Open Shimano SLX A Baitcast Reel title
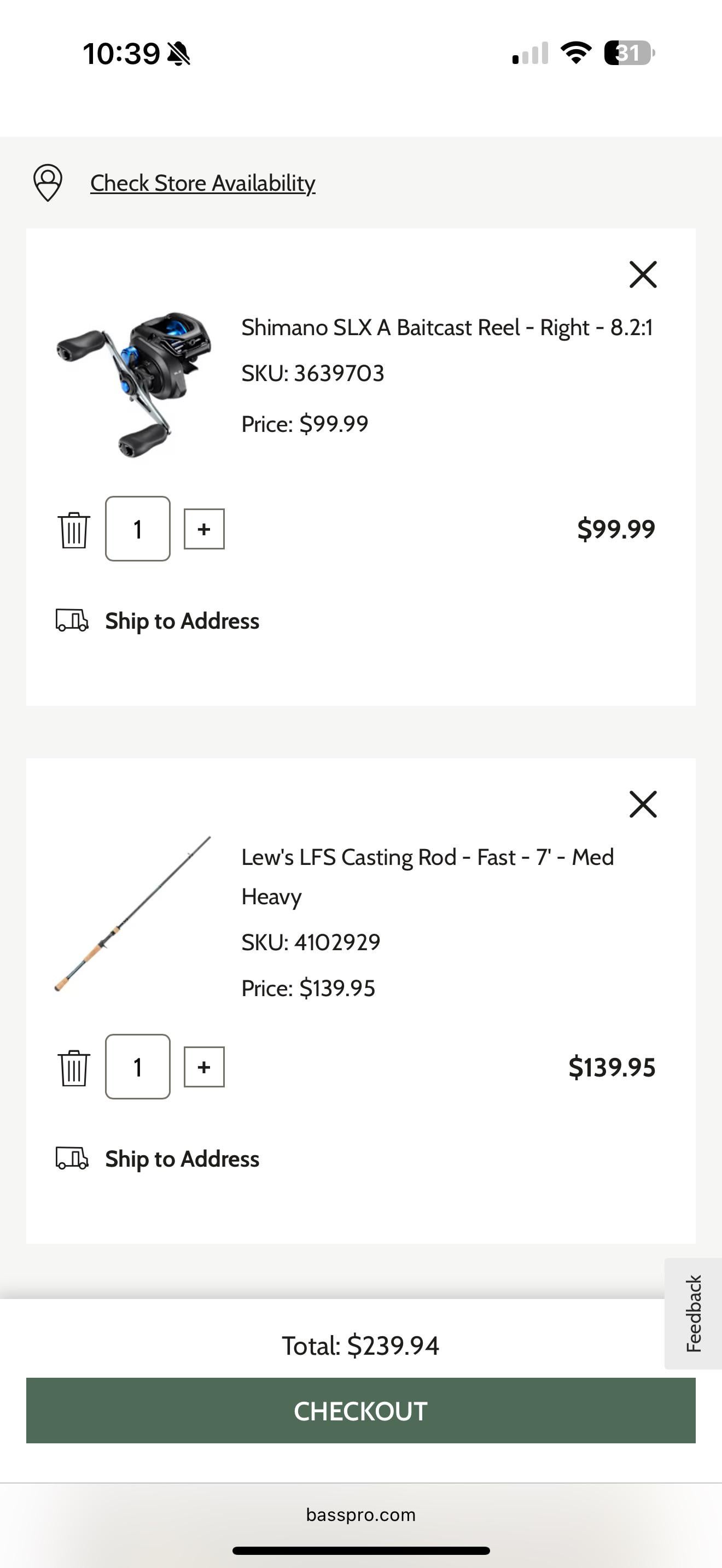The width and height of the screenshot is (722, 1568). tap(447, 327)
